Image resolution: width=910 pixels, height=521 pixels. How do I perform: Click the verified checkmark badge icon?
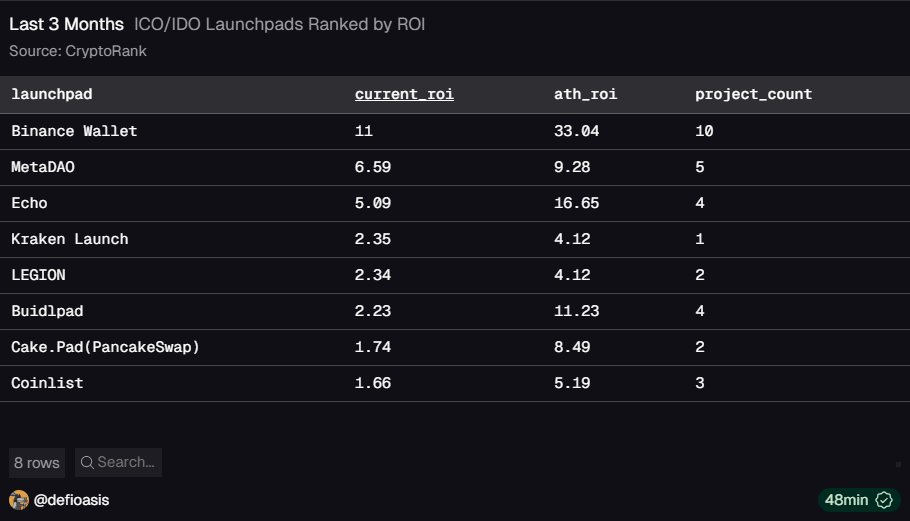883,500
